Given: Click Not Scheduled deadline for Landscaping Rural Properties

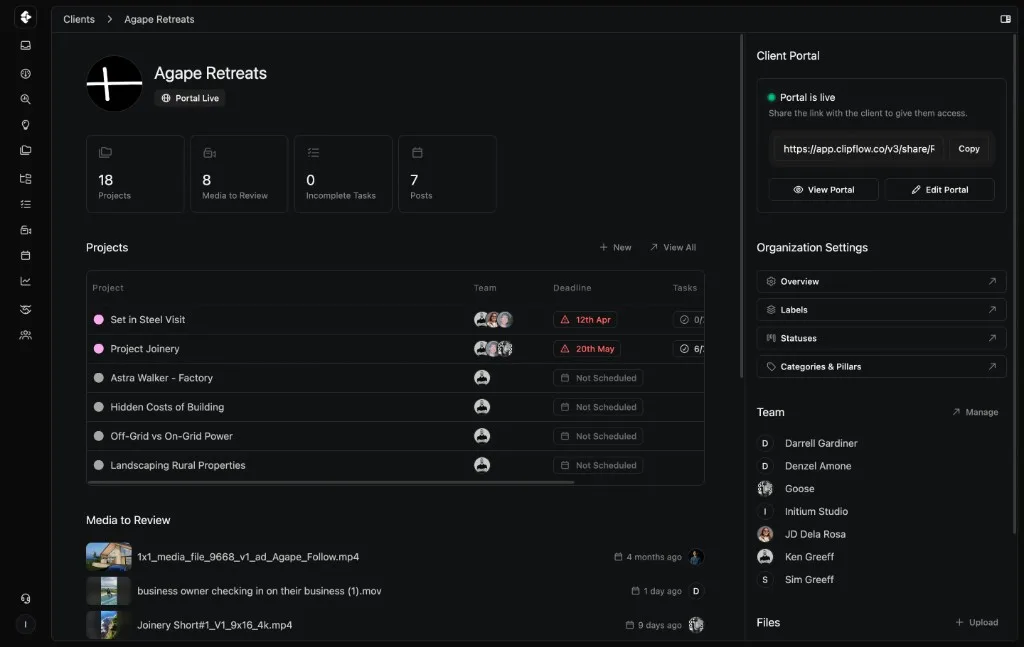Looking at the screenshot, I should tap(598, 466).
